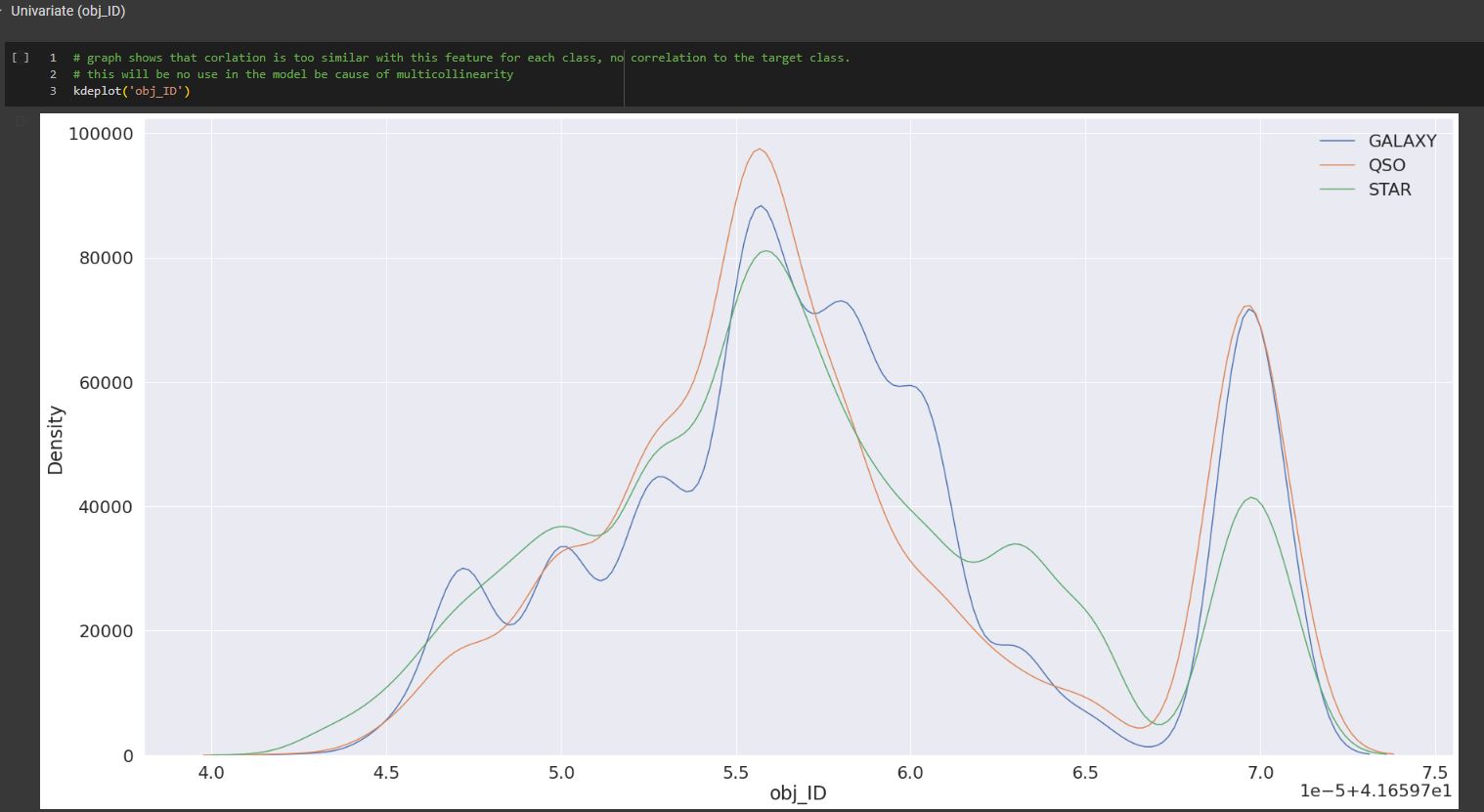Click line number 1 in the code cell

pos(54,58)
